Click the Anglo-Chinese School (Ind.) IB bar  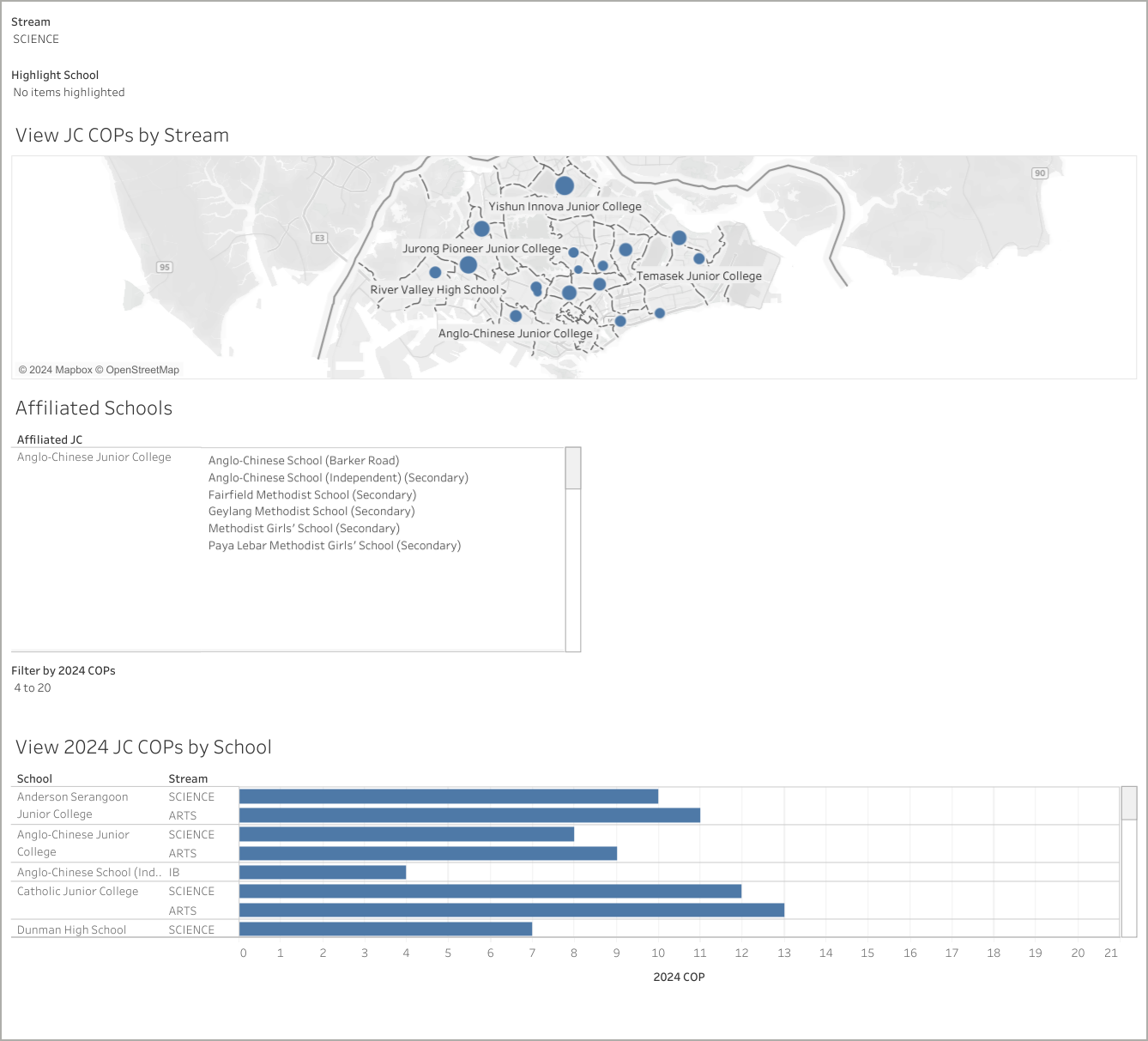323,872
